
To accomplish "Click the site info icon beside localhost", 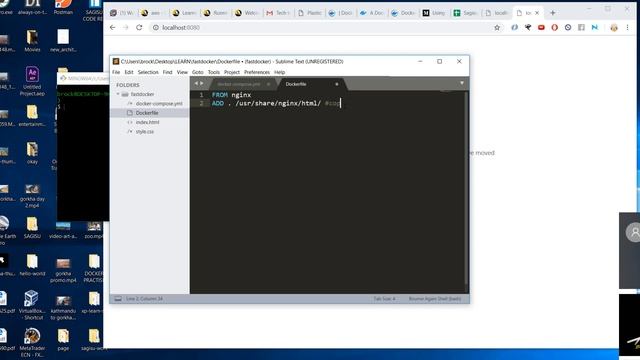I will 156,28.
